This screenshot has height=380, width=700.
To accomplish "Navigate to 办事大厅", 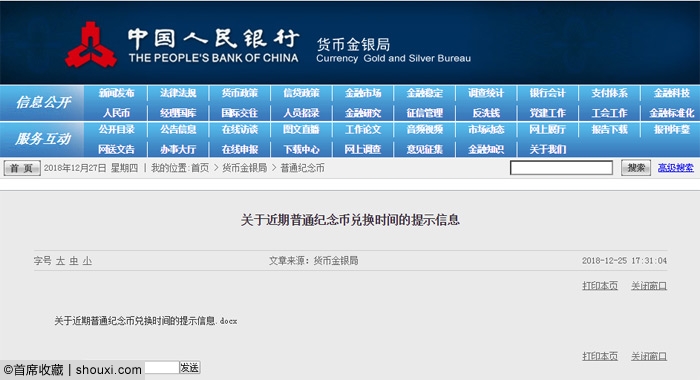I will pos(178,149).
